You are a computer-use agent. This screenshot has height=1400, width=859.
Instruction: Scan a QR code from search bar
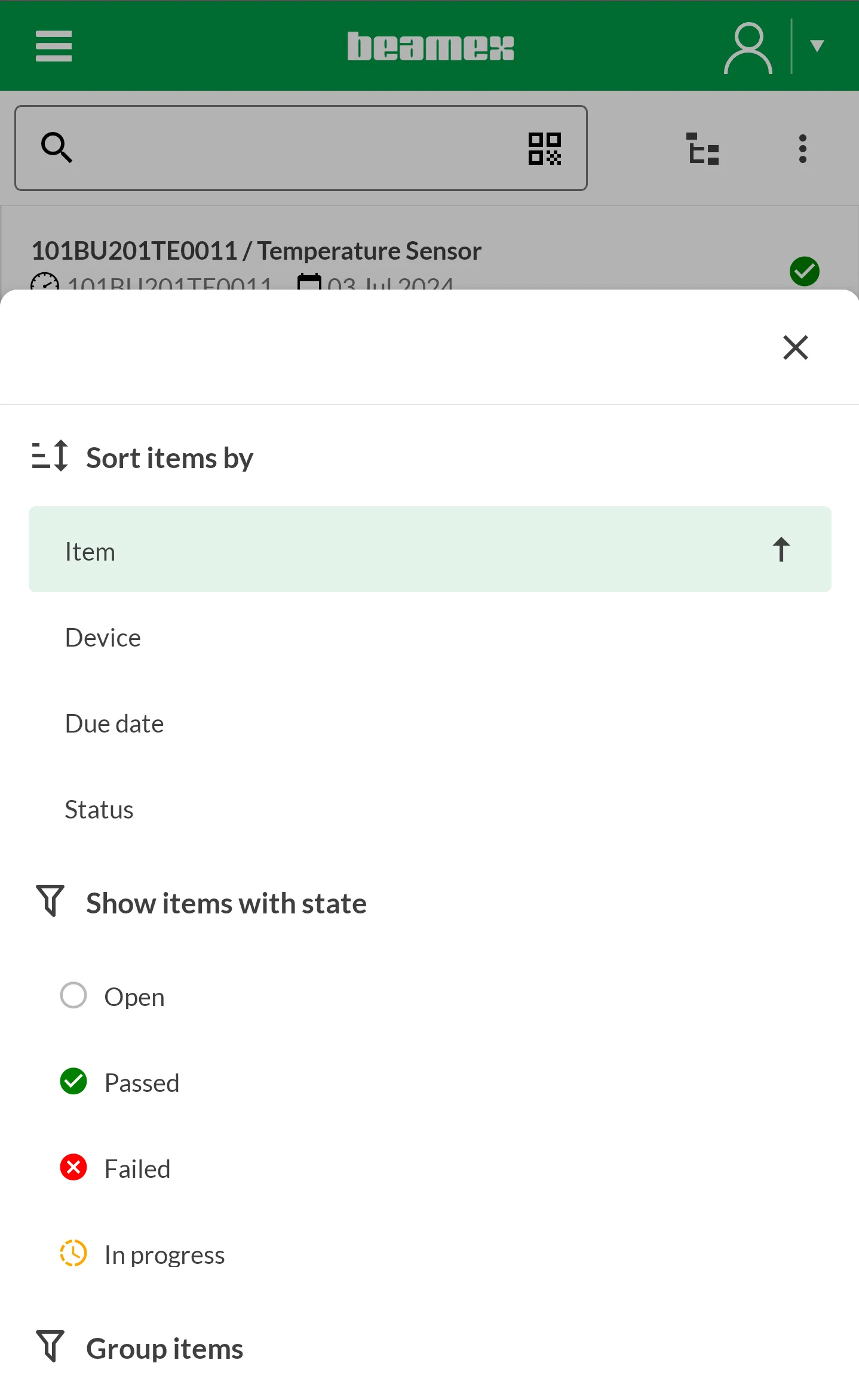coord(544,149)
